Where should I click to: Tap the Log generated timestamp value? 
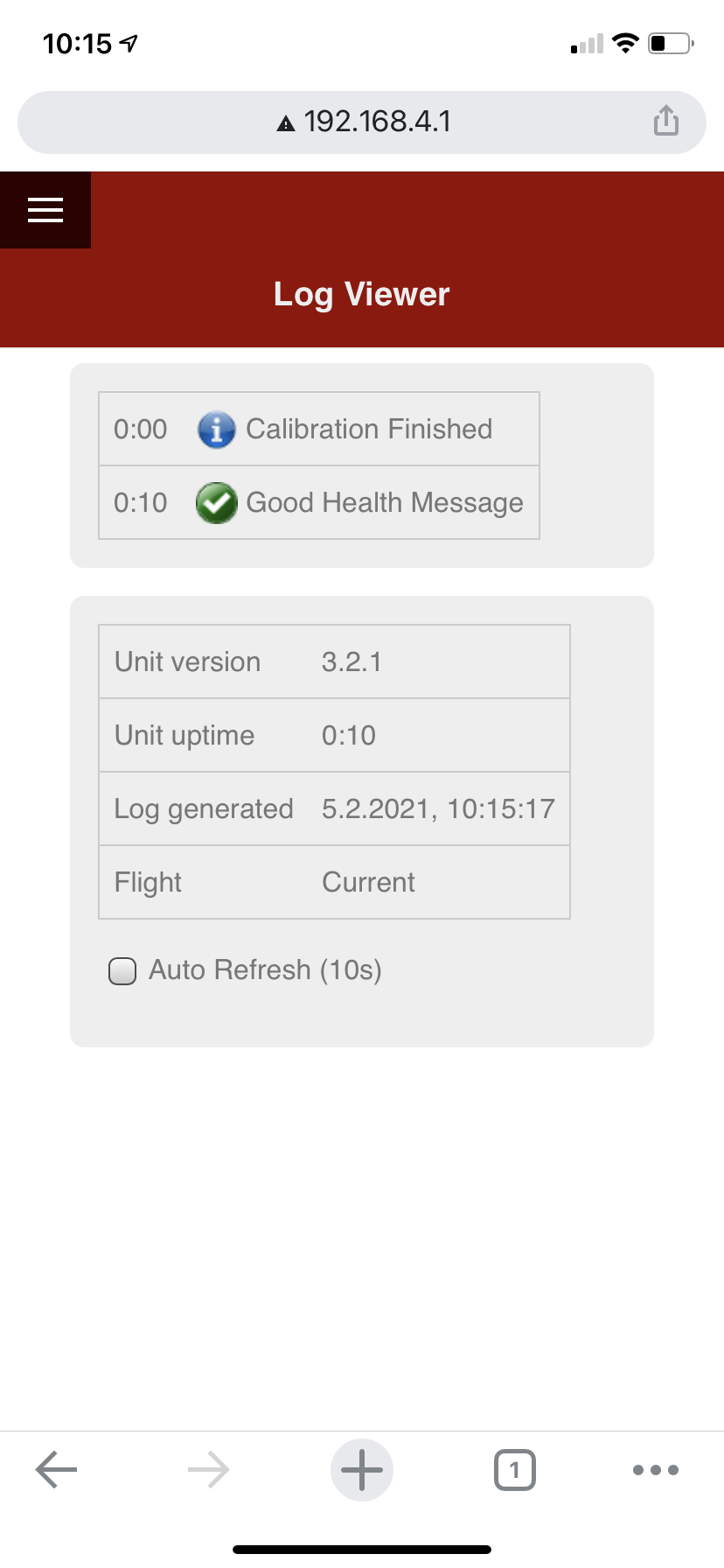pos(438,808)
